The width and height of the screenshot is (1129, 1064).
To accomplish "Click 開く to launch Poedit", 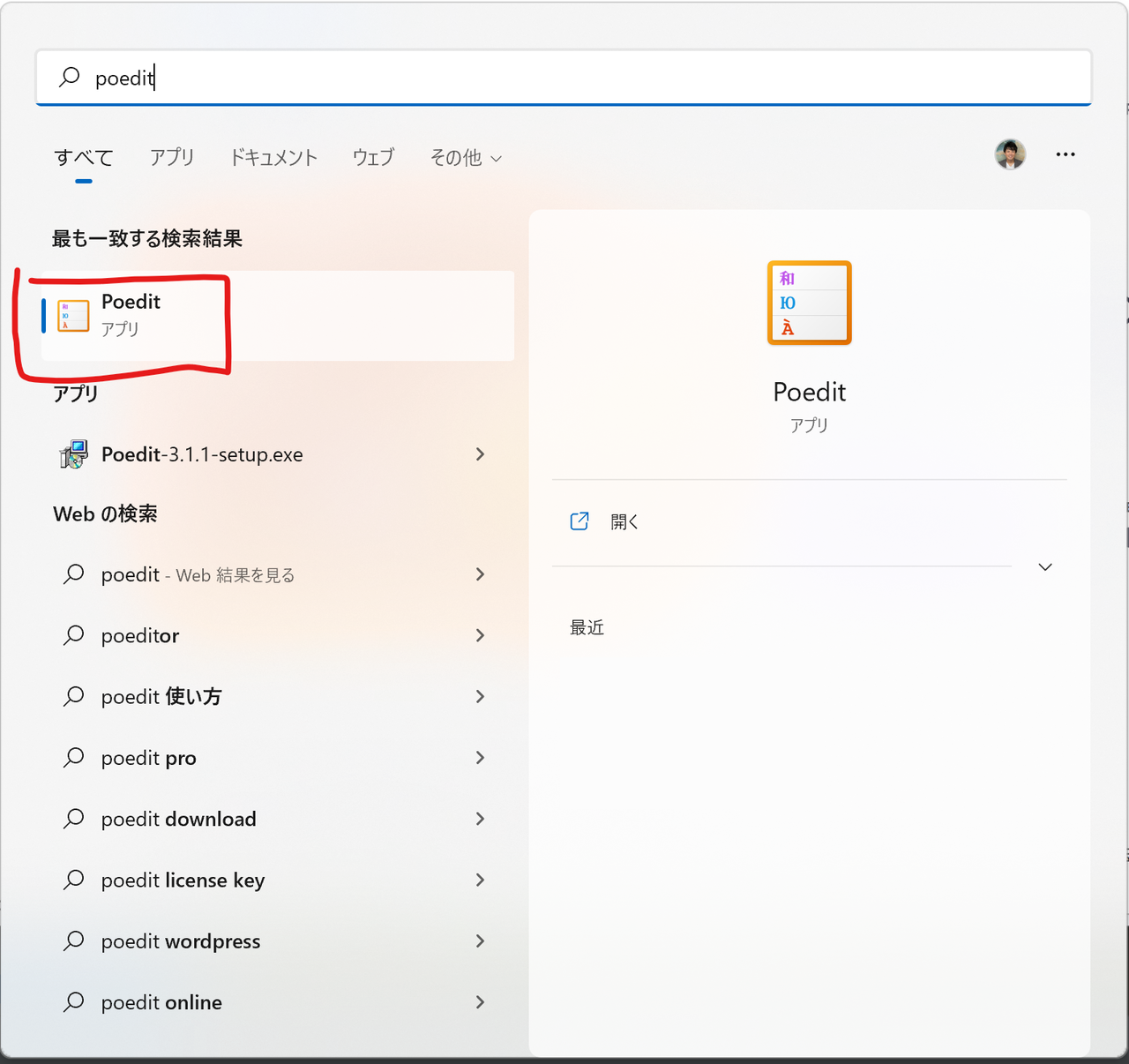I will 624,521.
